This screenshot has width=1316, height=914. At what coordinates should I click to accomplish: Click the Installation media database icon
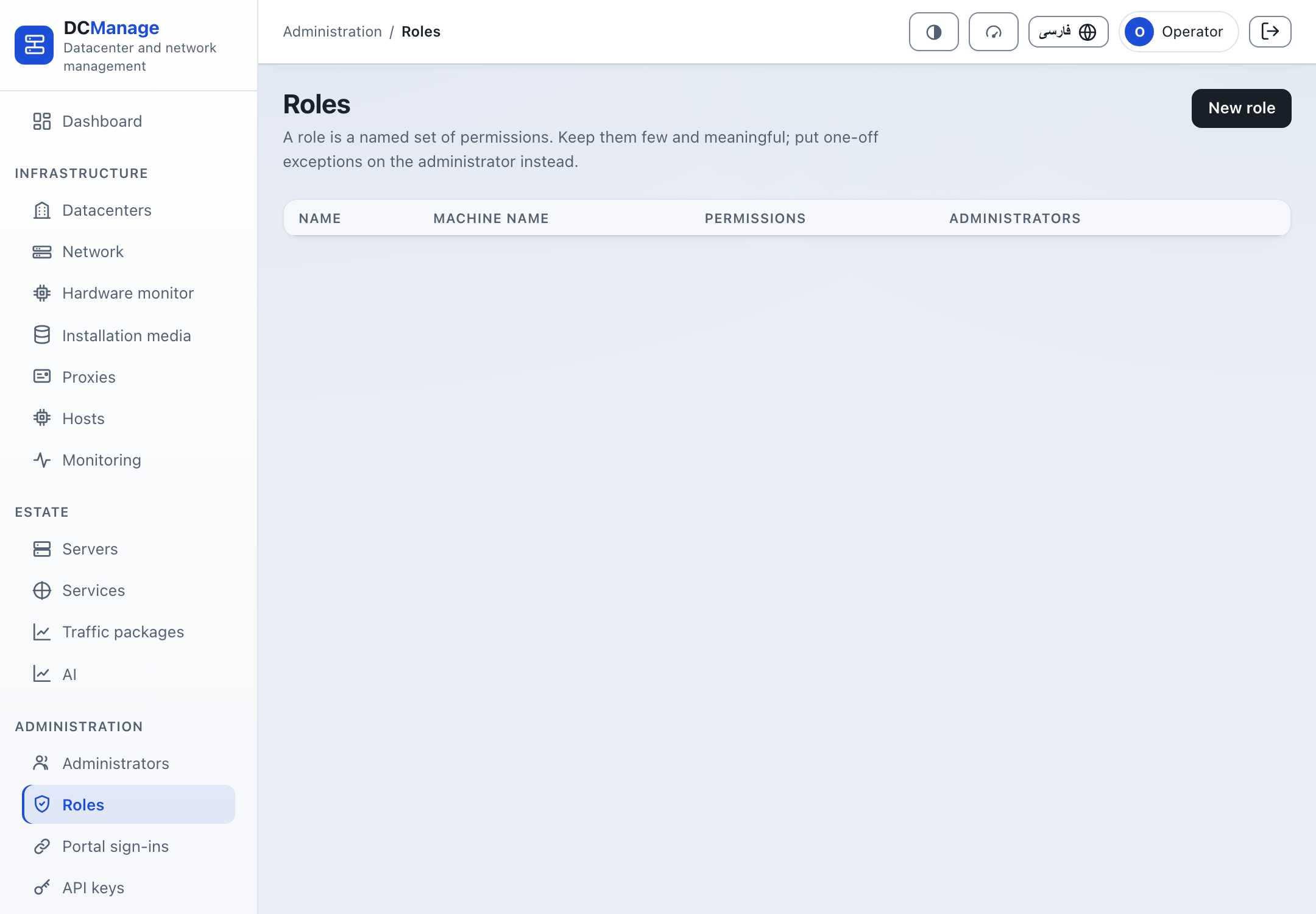42,335
